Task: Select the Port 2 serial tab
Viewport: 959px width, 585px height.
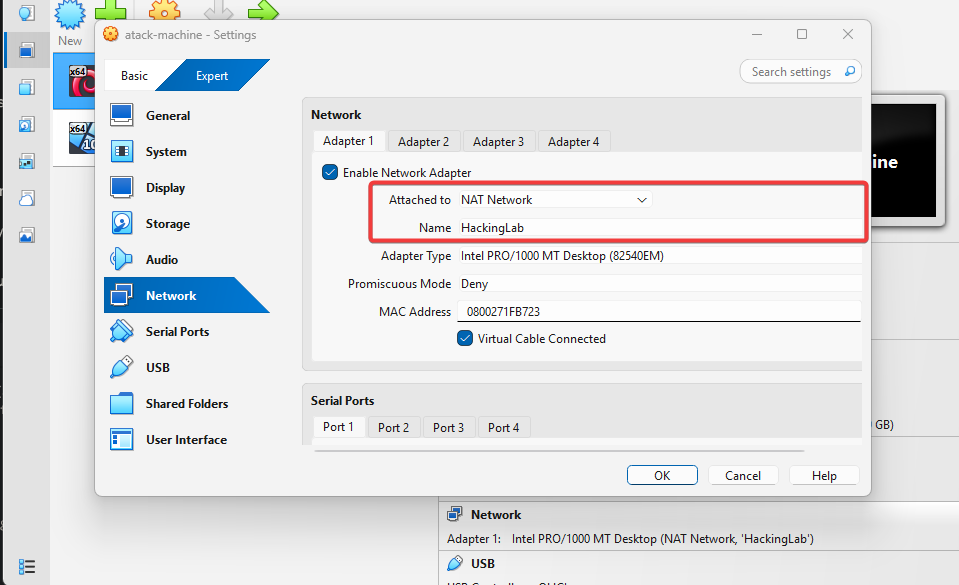Action: (x=394, y=428)
